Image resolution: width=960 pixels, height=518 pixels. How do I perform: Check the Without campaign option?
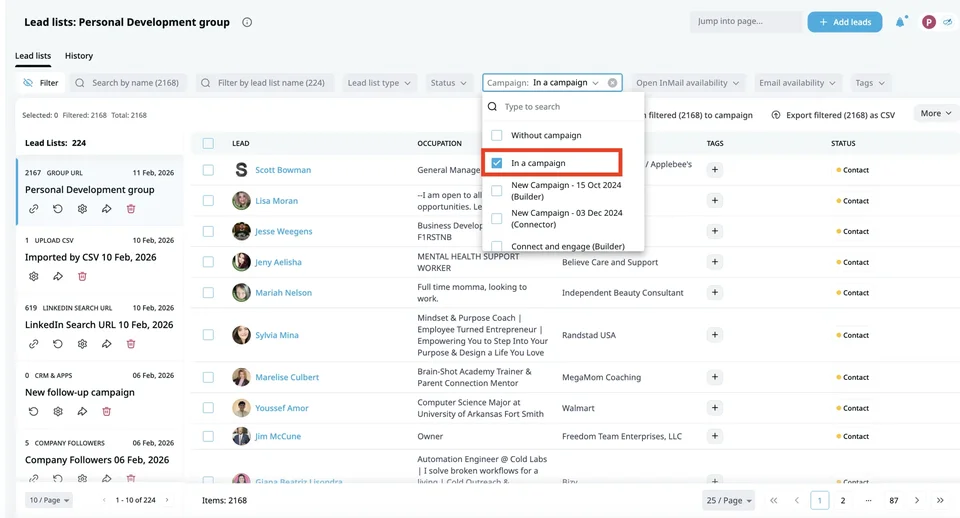tap(497, 135)
